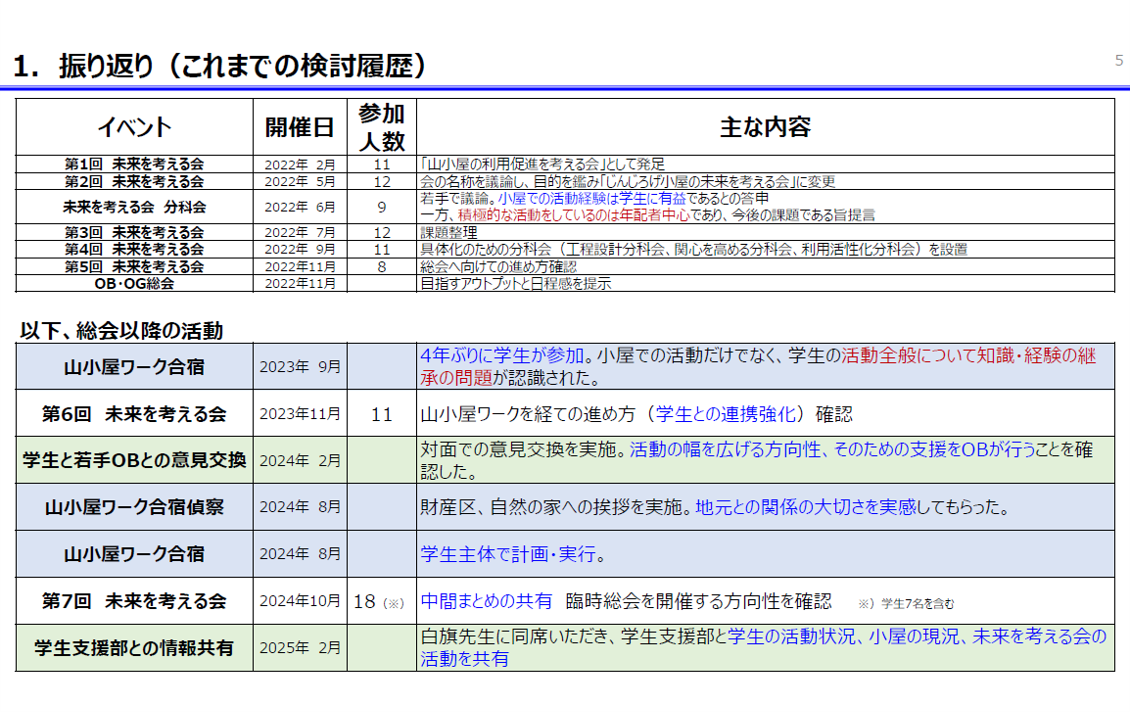Select participant count 12 in the 第3回 row
This screenshot has width=1130, height=712.
click(x=382, y=233)
